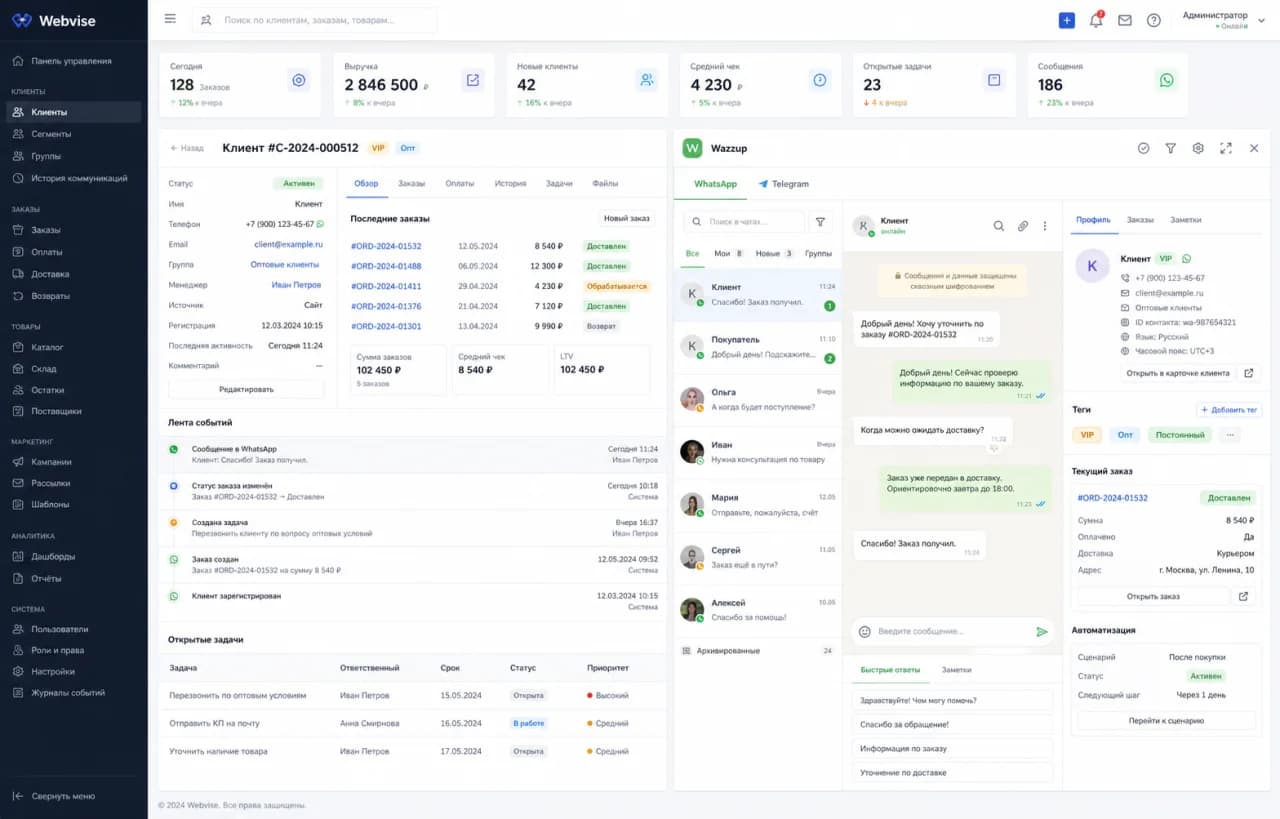Open Wazzup settings gear icon
This screenshot has height=819, width=1280.
pos(1198,148)
